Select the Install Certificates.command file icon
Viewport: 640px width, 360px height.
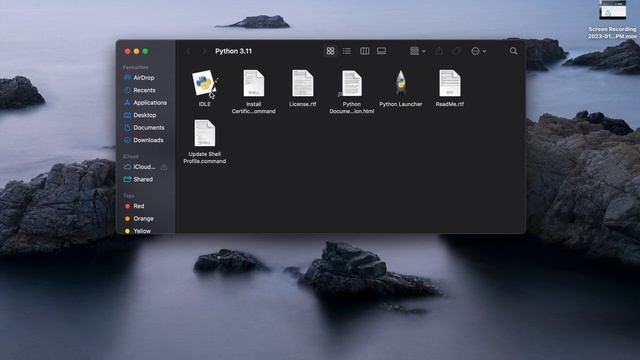pyautogui.click(x=253, y=83)
